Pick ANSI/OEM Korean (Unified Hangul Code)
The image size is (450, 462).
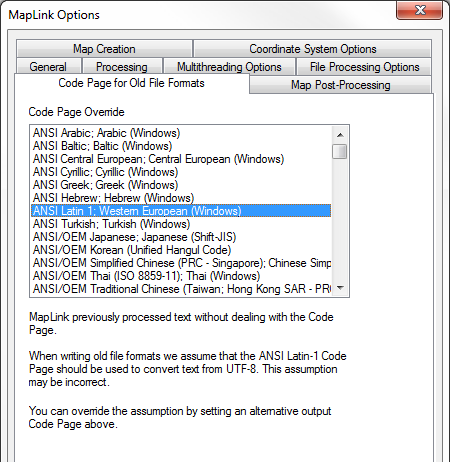181,250
